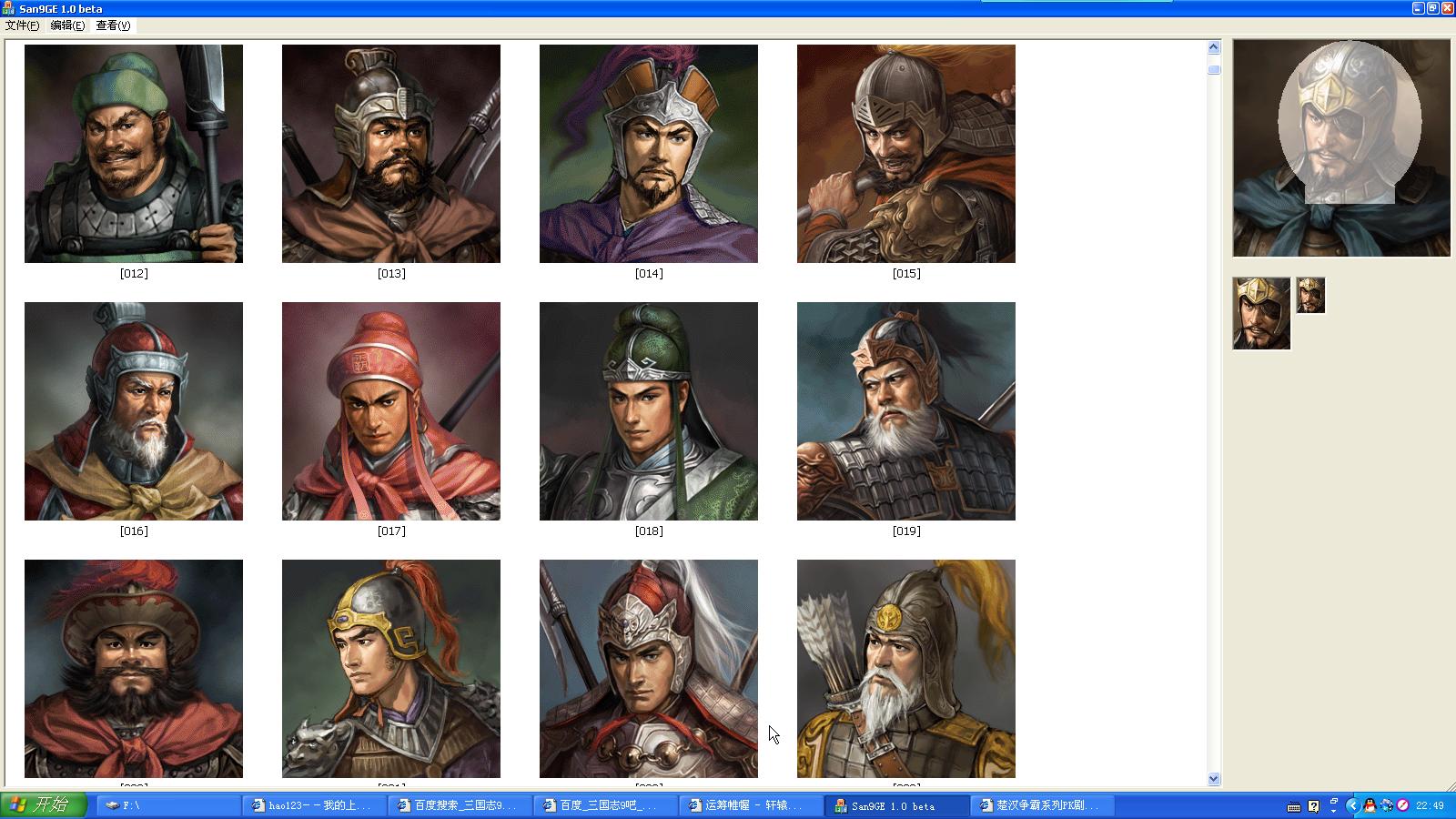Click the scrollbar up arrow

[x=1214, y=47]
